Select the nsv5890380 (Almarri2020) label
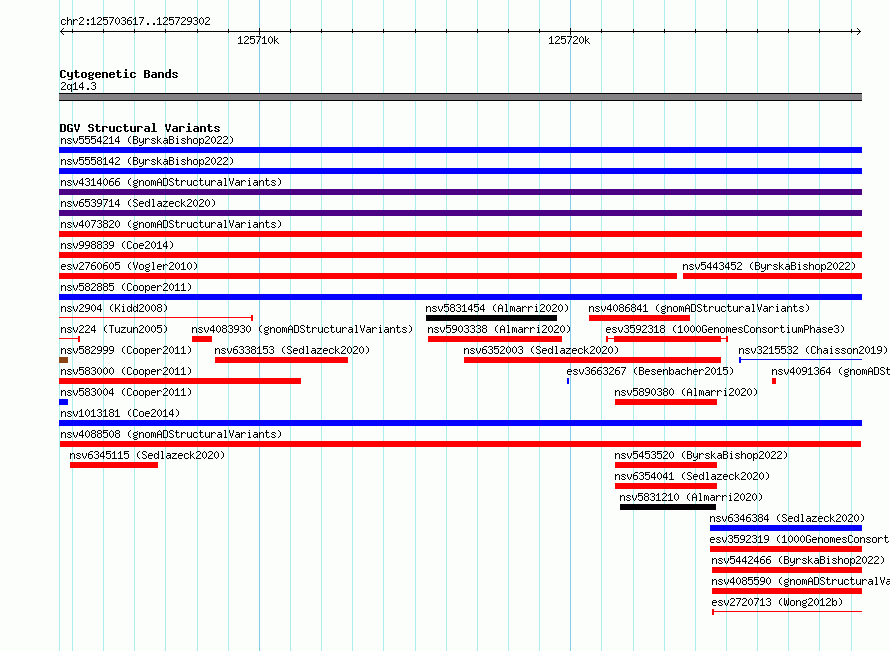 [686, 392]
